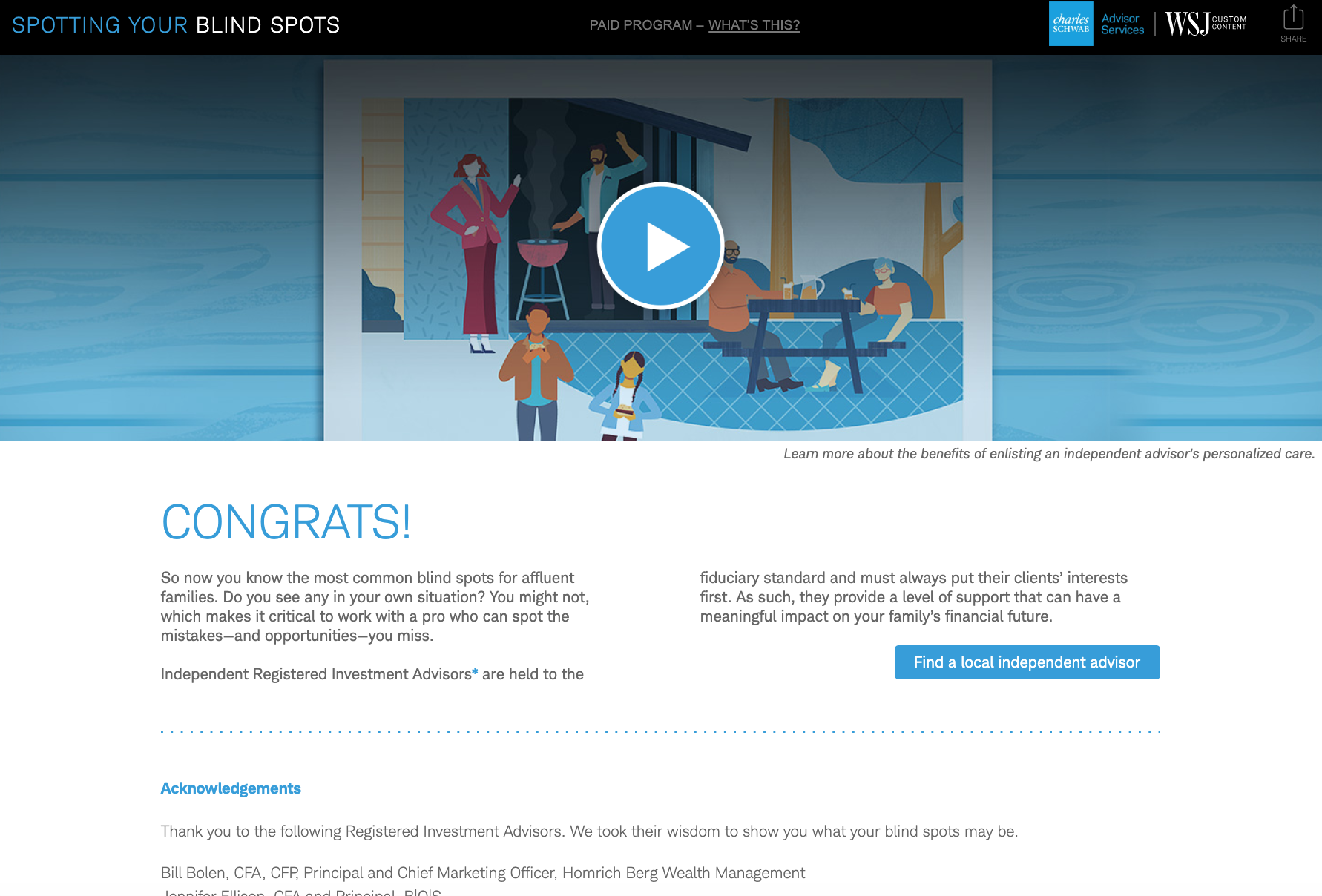Viewport: 1322px width, 896px height.
Task: Click the "Custom Content" text beside WSJ
Action: pos(1229,23)
